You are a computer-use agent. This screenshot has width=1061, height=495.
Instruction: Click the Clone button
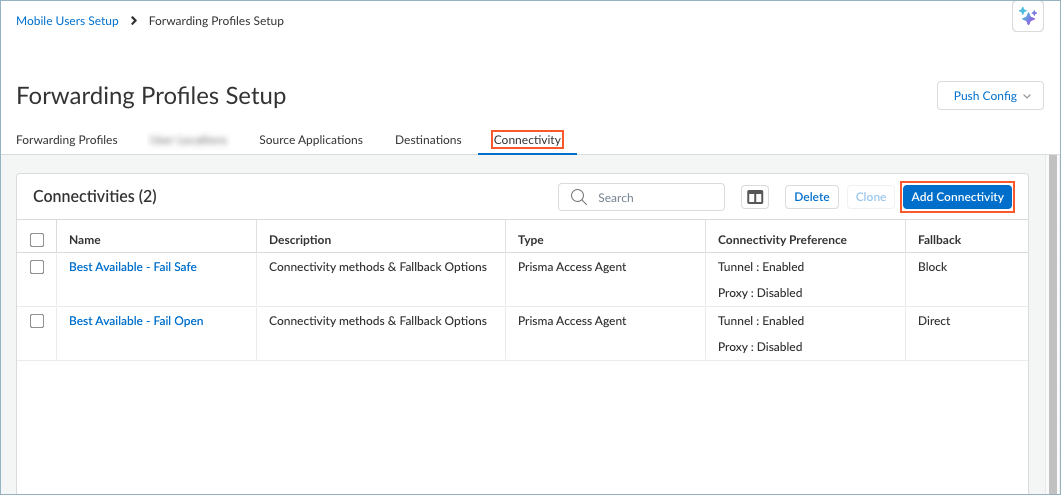870,197
